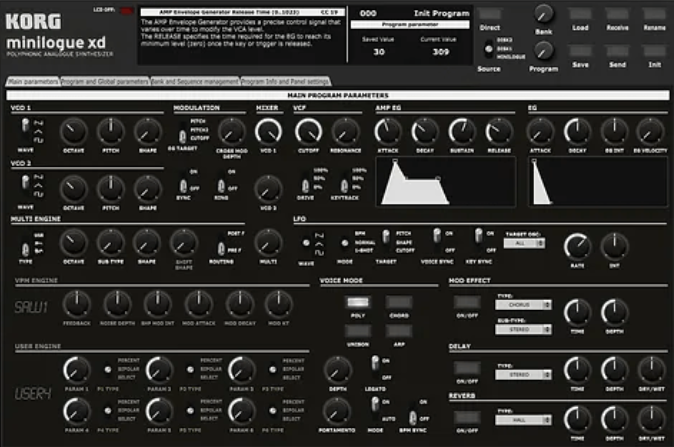Adjust the VCO 1 Pitch knob
The image size is (674, 447).
point(111,132)
